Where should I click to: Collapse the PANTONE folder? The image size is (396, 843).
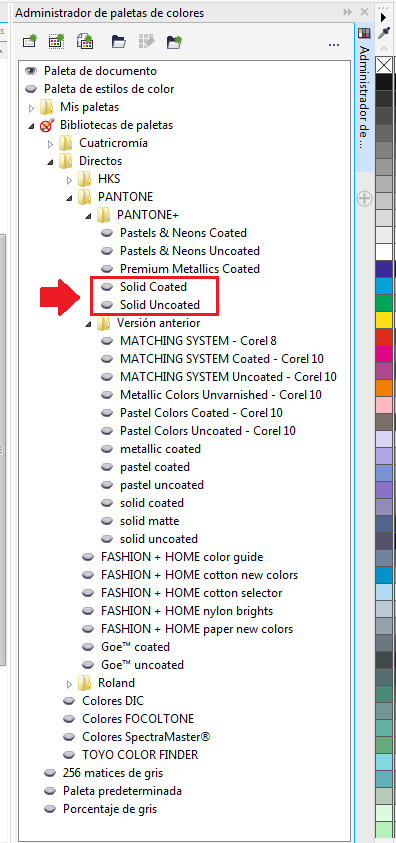pos(69,198)
